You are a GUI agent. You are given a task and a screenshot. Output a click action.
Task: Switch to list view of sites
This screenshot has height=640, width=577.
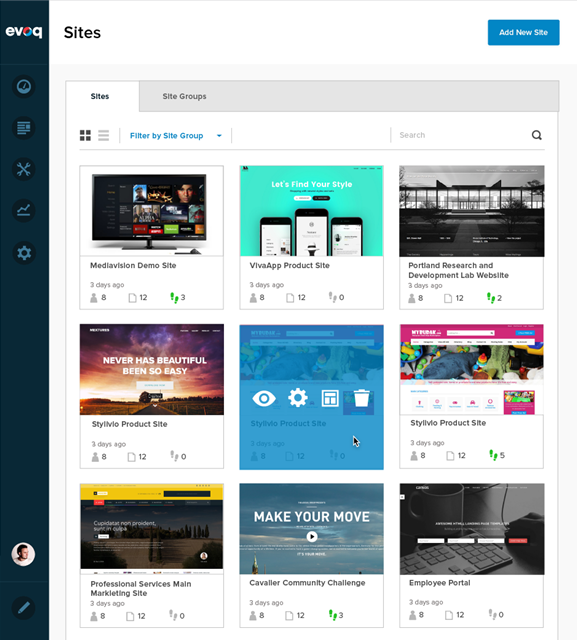(104, 136)
